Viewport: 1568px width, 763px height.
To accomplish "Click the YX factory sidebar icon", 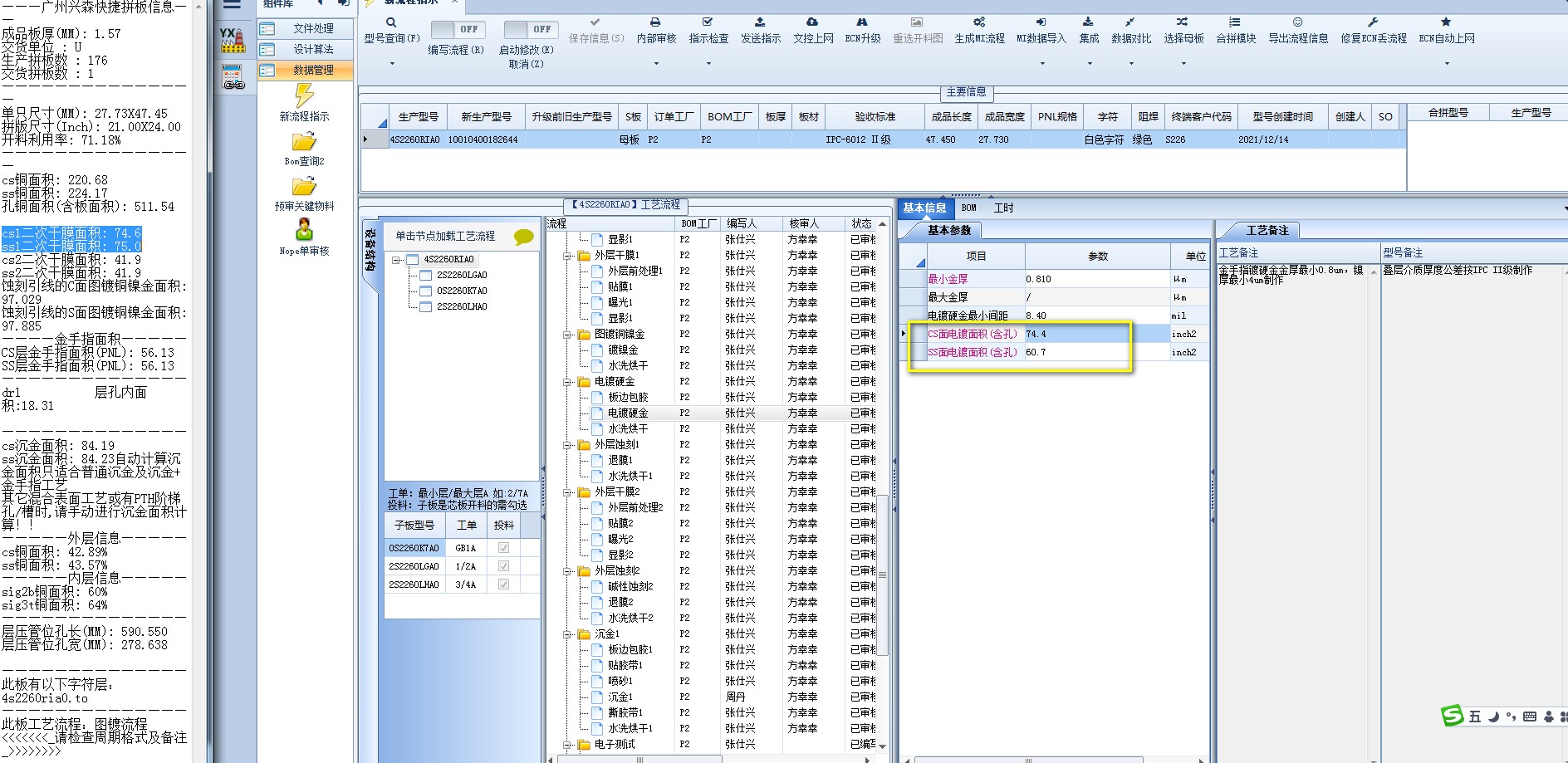I will [233, 41].
